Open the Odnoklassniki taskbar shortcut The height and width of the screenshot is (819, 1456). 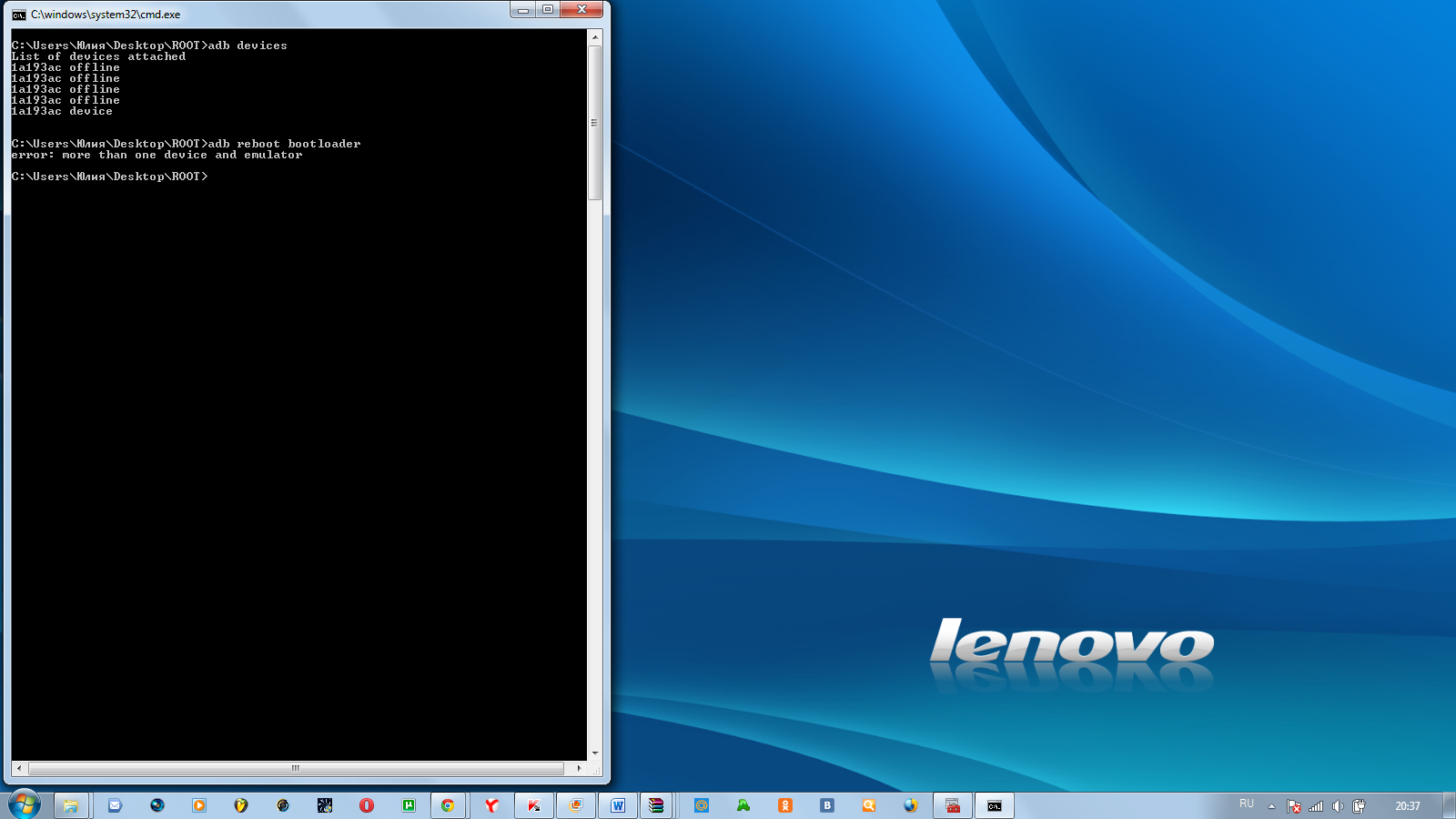coord(785,805)
